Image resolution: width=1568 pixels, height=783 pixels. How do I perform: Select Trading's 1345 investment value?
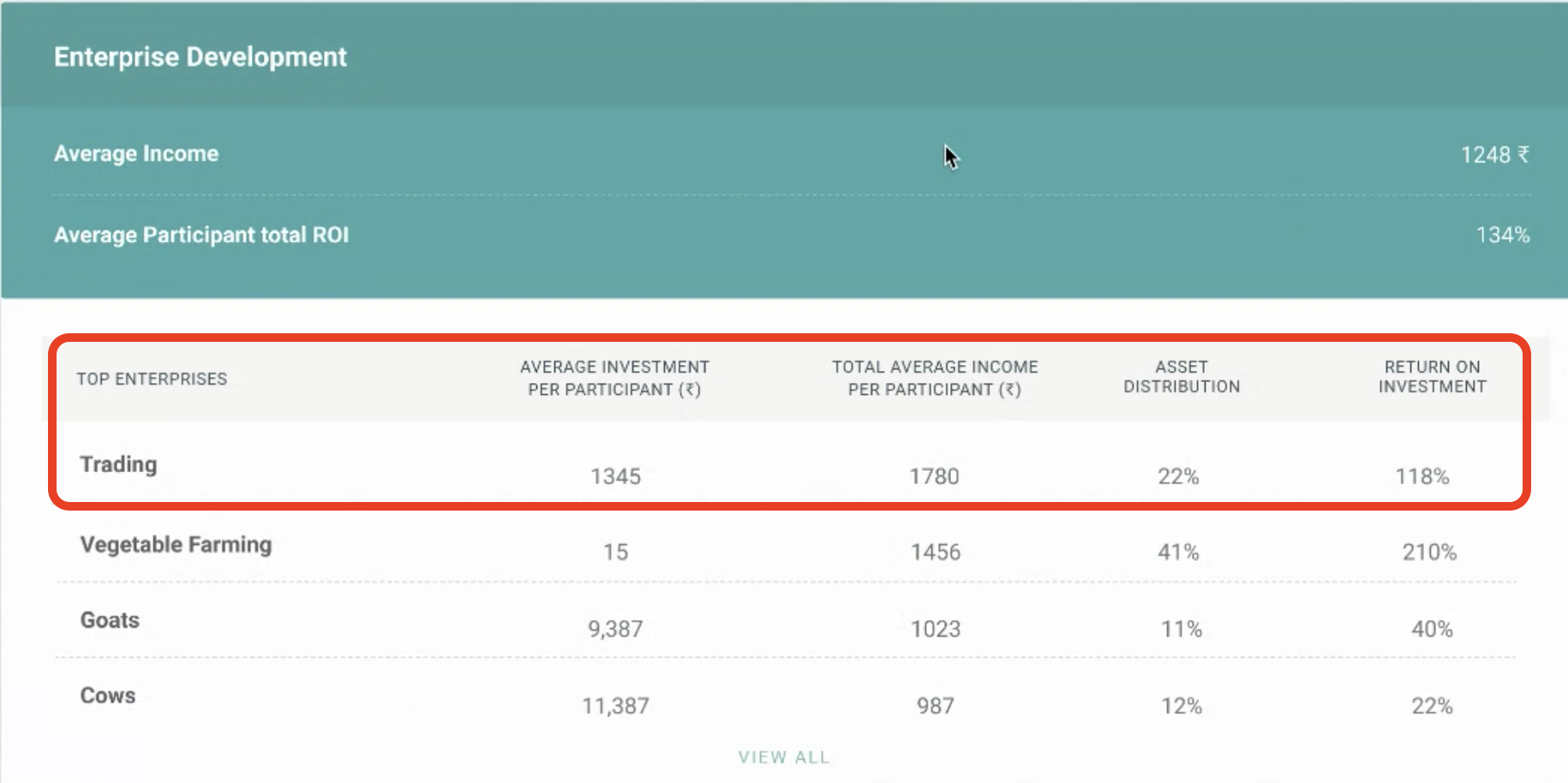(615, 476)
